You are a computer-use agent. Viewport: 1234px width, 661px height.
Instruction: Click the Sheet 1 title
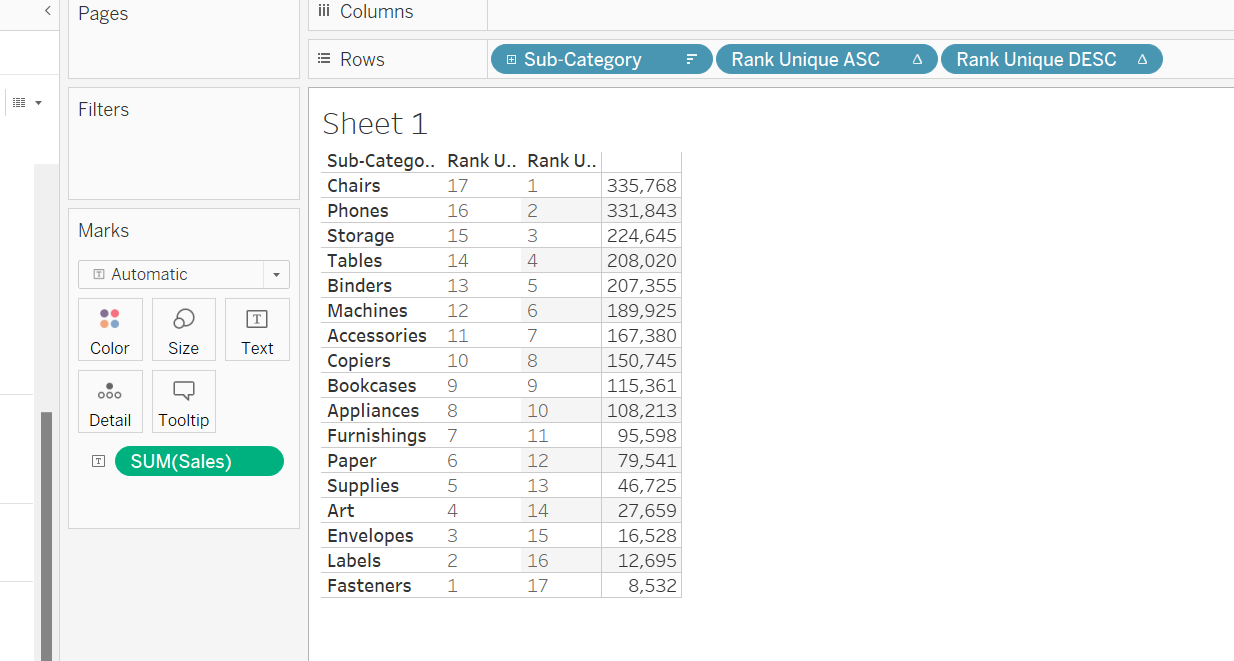pos(375,124)
